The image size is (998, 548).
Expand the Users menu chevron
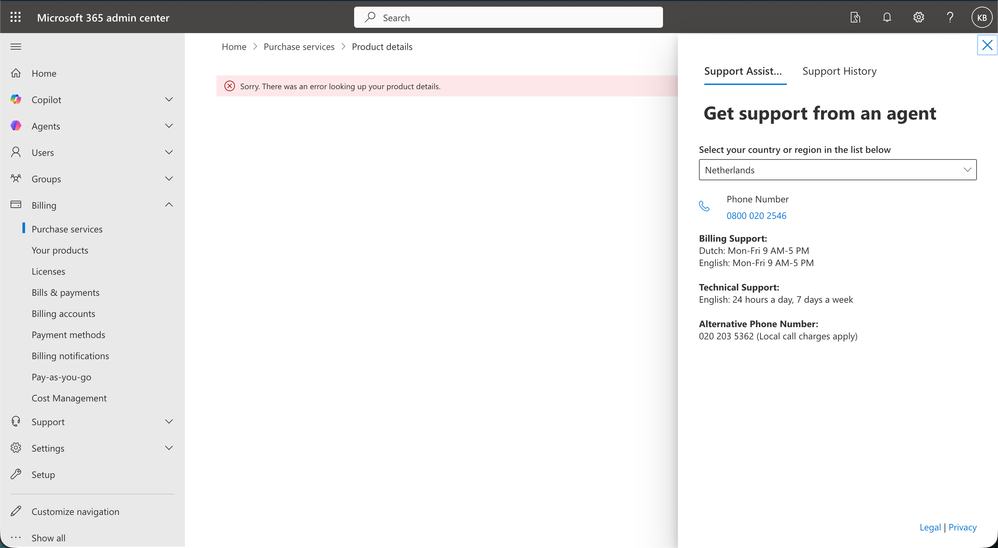pos(169,152)
